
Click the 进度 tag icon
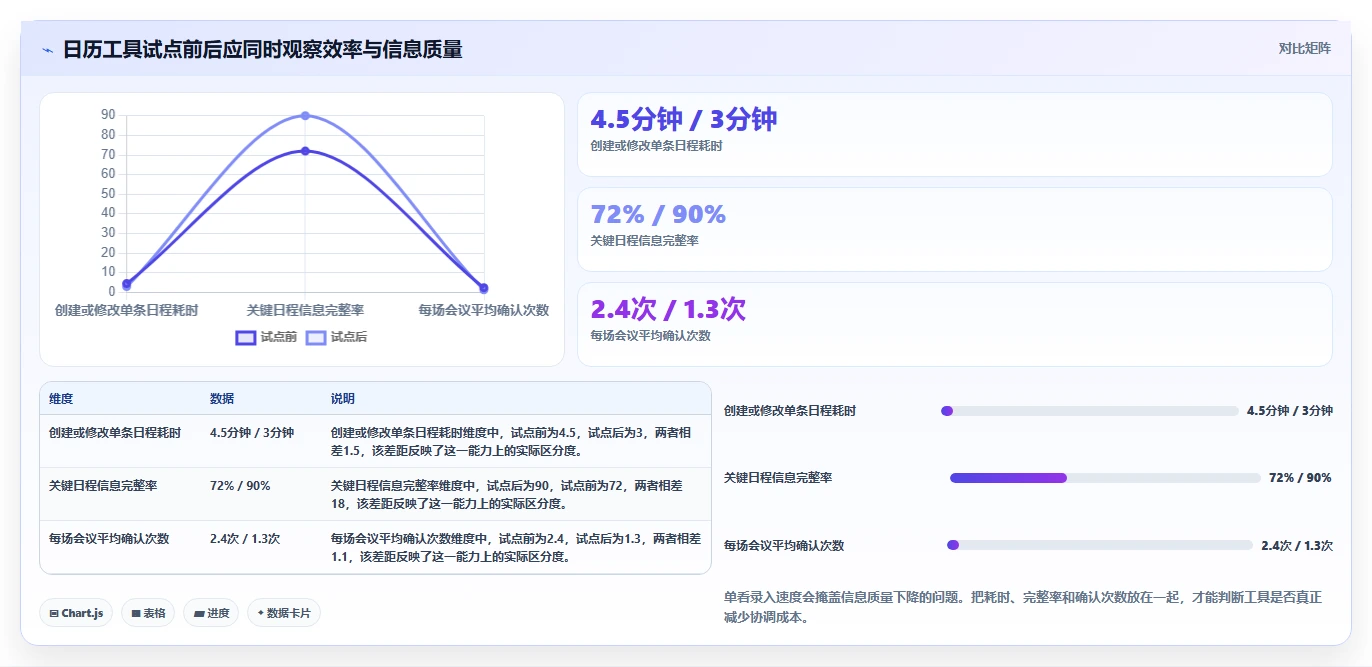pos(199,613)
